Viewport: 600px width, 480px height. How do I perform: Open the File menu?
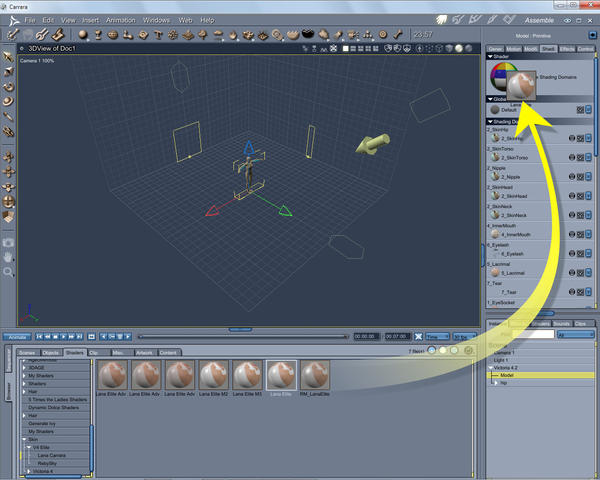point(30,20)
